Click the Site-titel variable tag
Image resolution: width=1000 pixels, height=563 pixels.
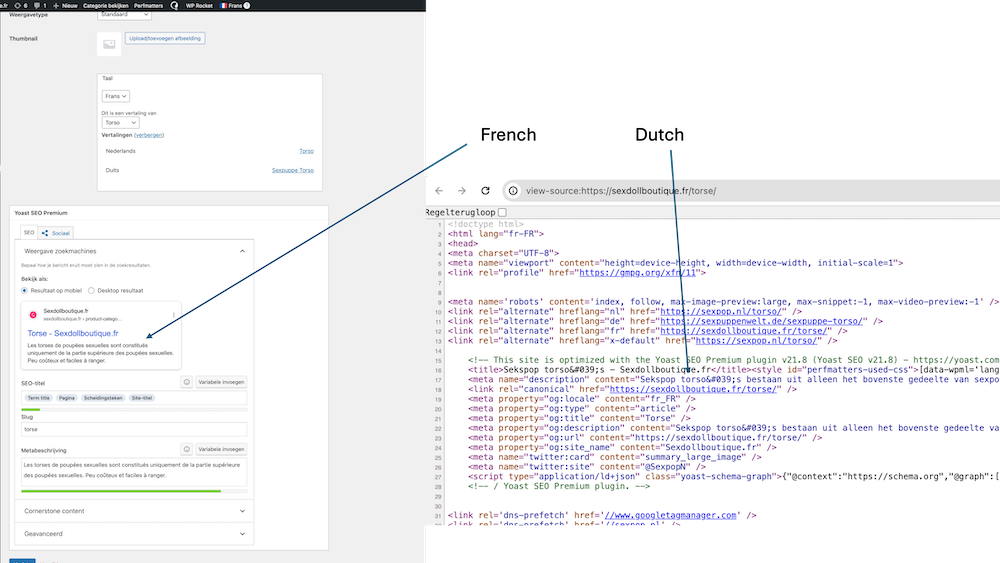pos(142,398)
